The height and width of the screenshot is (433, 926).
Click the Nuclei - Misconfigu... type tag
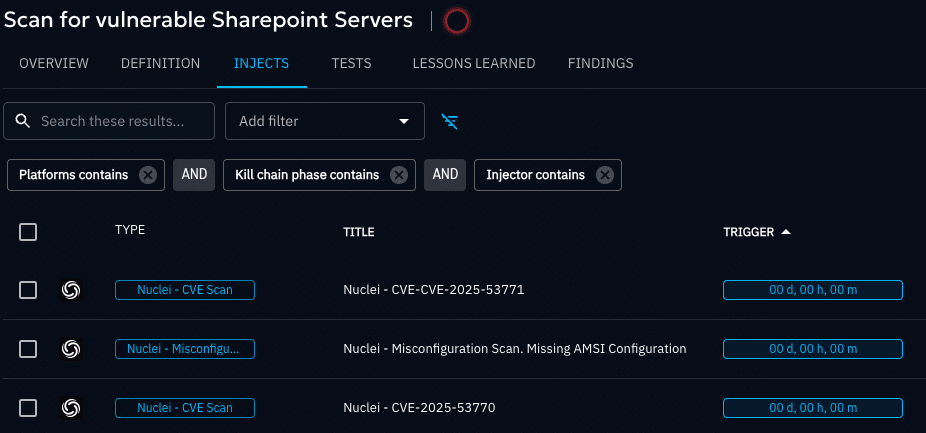[x=185, y=349]
